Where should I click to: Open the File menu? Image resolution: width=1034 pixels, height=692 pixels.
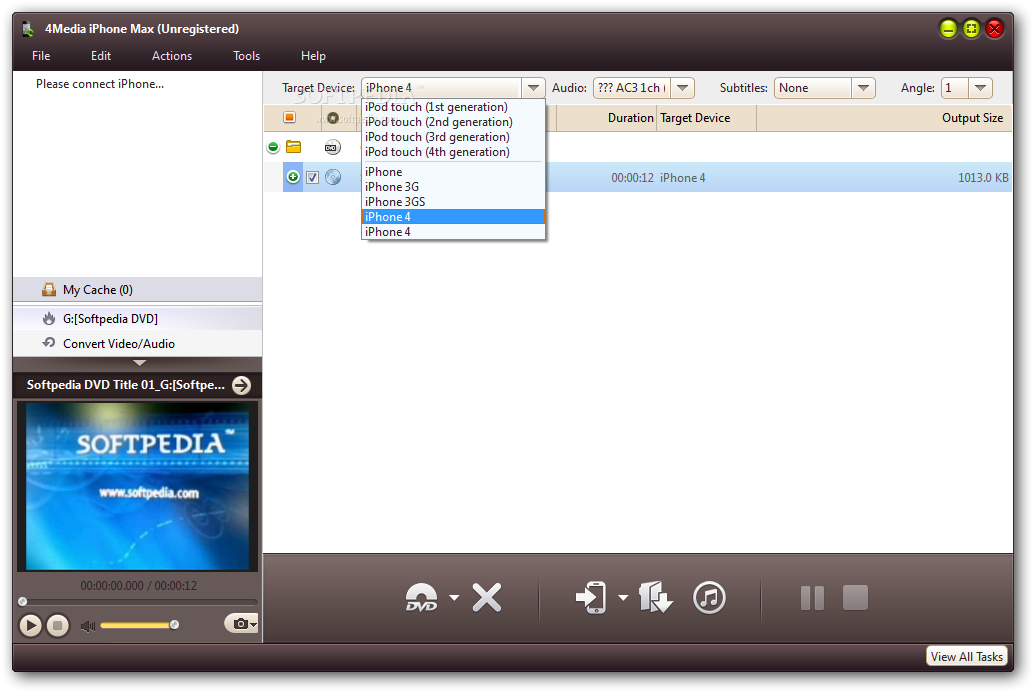41,56
